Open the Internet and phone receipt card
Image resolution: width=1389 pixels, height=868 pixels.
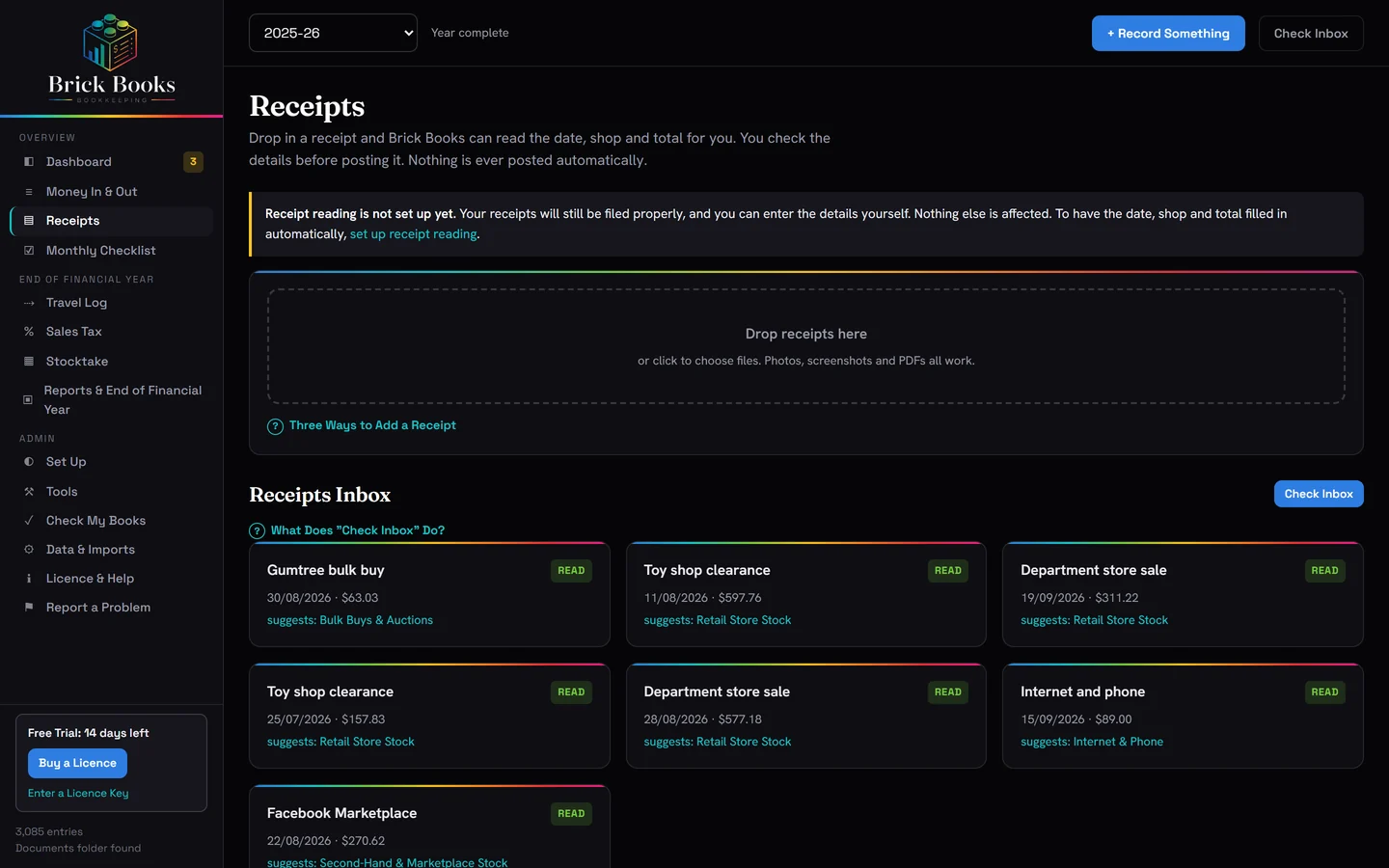(1183, 716)
